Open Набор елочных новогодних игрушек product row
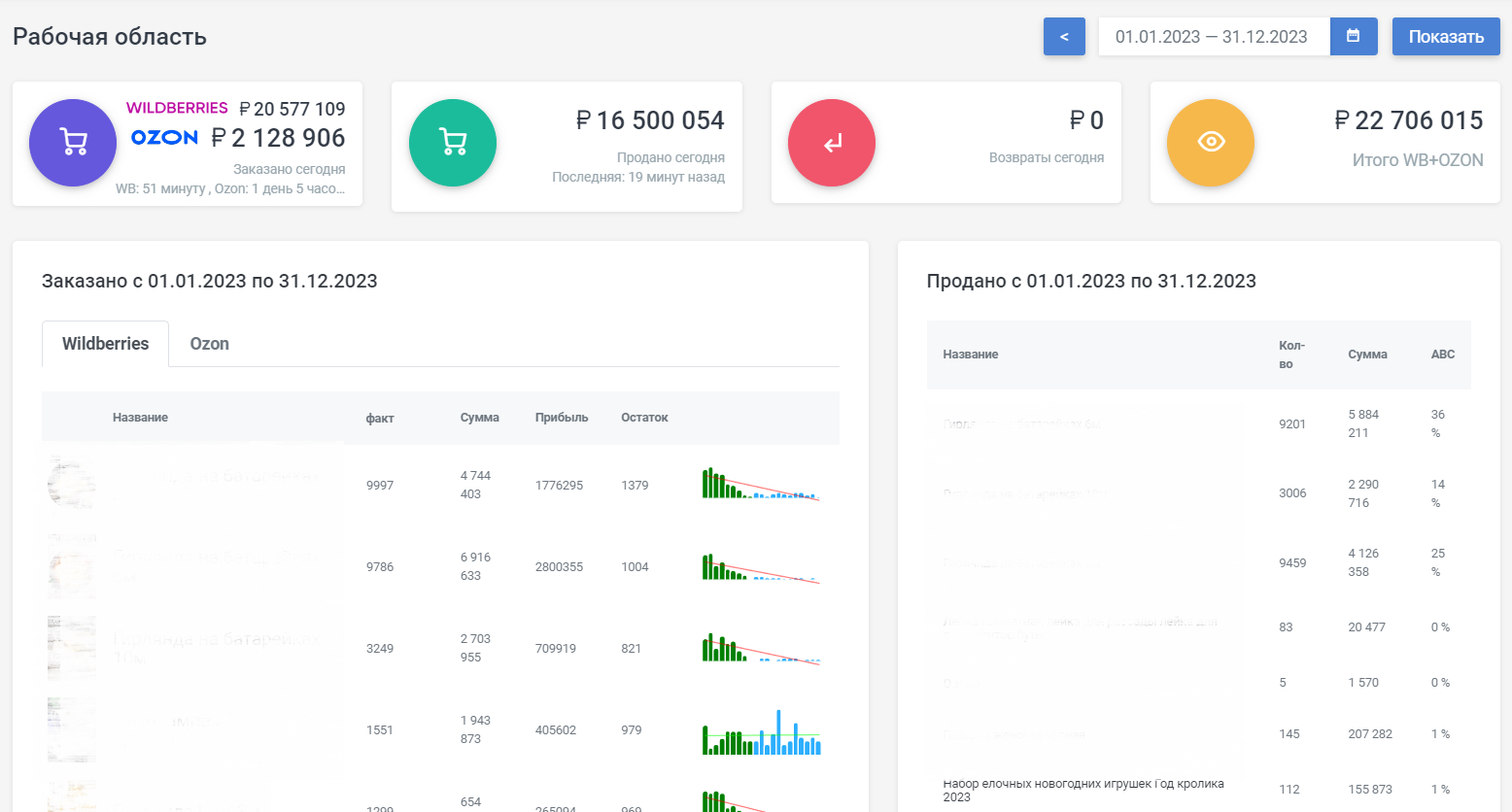Viewport: 1512px width, 812px height. click(x=1082, y=790)
